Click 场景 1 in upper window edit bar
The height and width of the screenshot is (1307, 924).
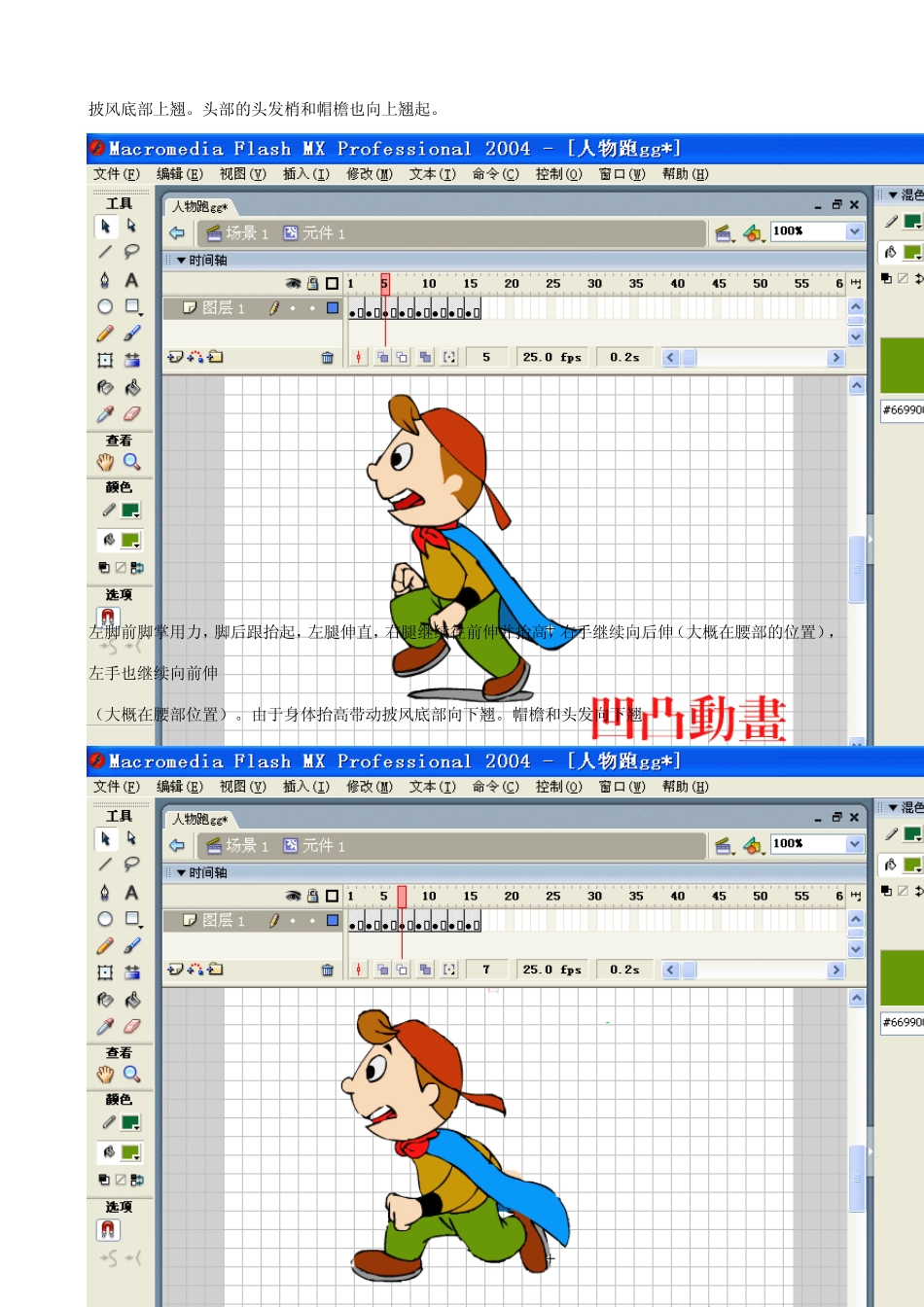[x=237, y=233]
